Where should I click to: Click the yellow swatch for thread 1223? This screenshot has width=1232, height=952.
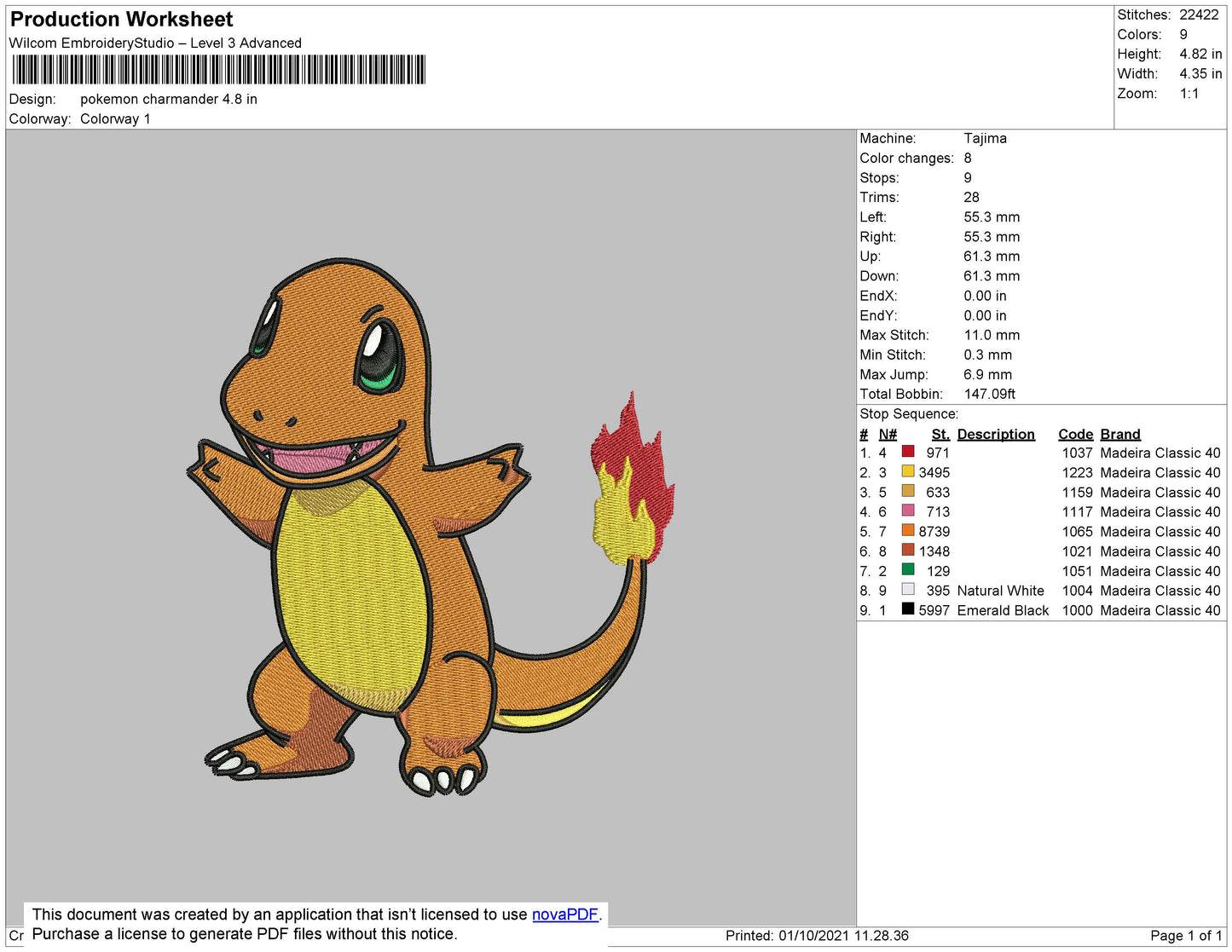click(x=908, y=470)
